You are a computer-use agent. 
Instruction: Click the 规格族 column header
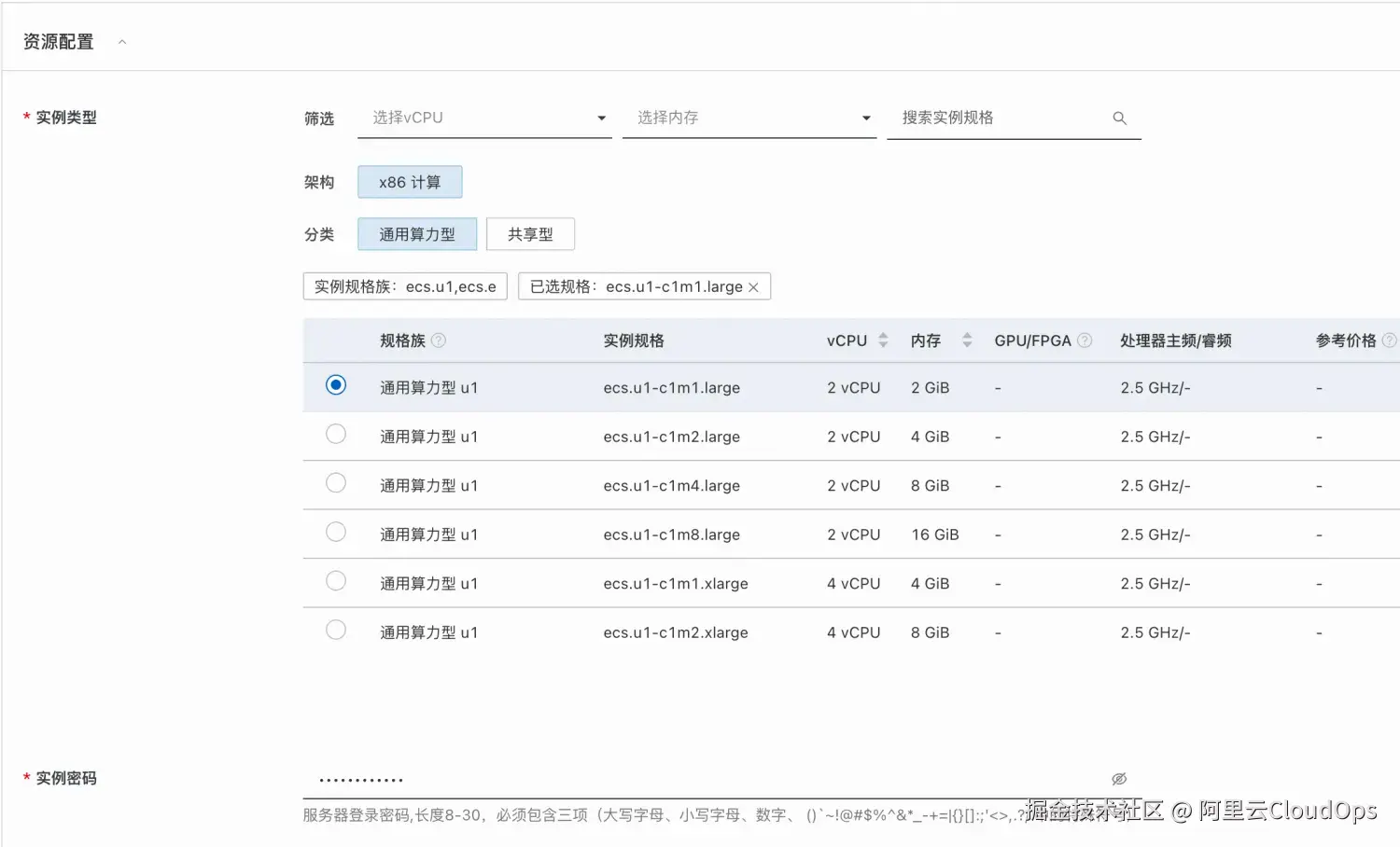click(x=402, y=340)
